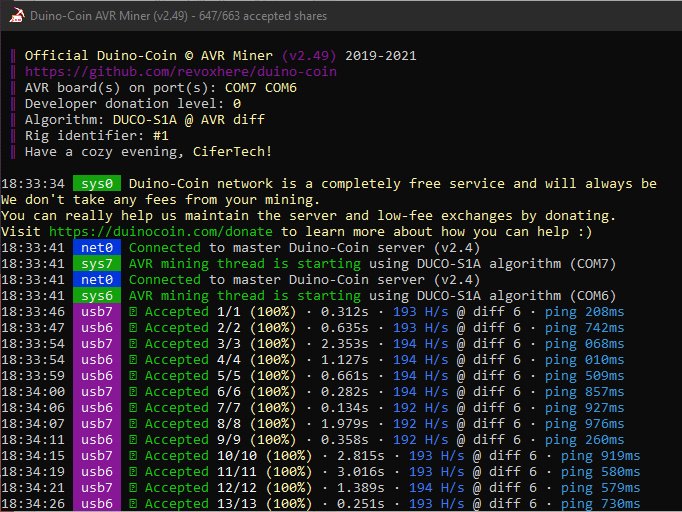Click timestamp 18:33:34
Image resolution: width=682 pixels, height=512 pixels.
[x=33, y=184]
